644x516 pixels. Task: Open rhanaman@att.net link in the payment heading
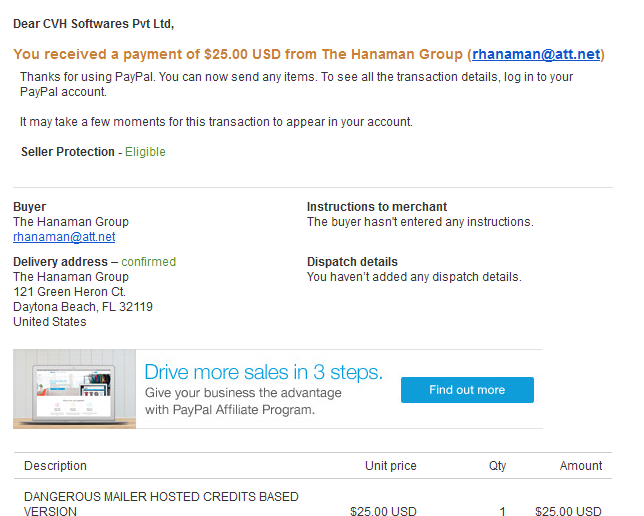(536, 54)
